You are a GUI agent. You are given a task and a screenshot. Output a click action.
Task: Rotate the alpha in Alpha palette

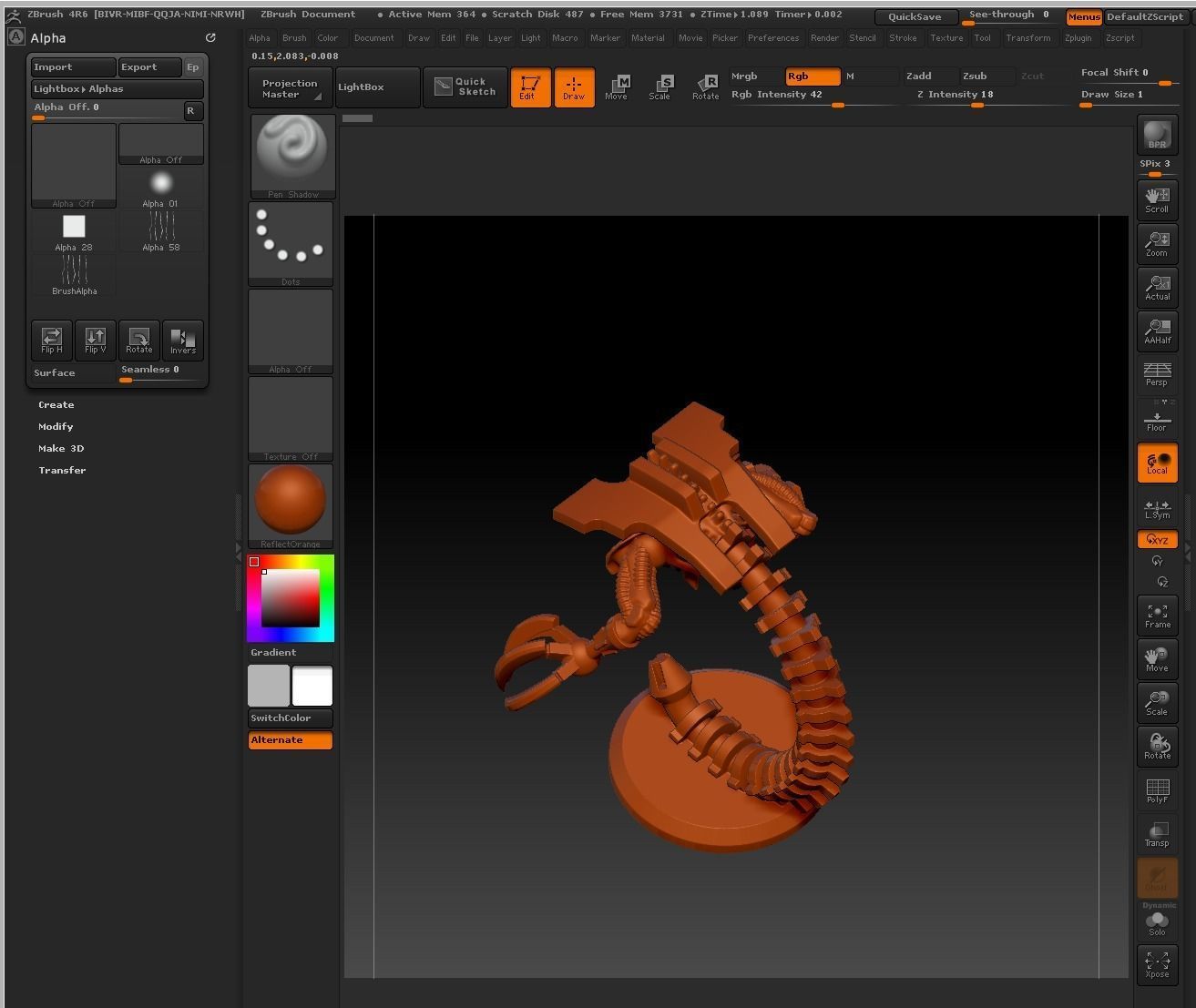(x=139, y=340)
